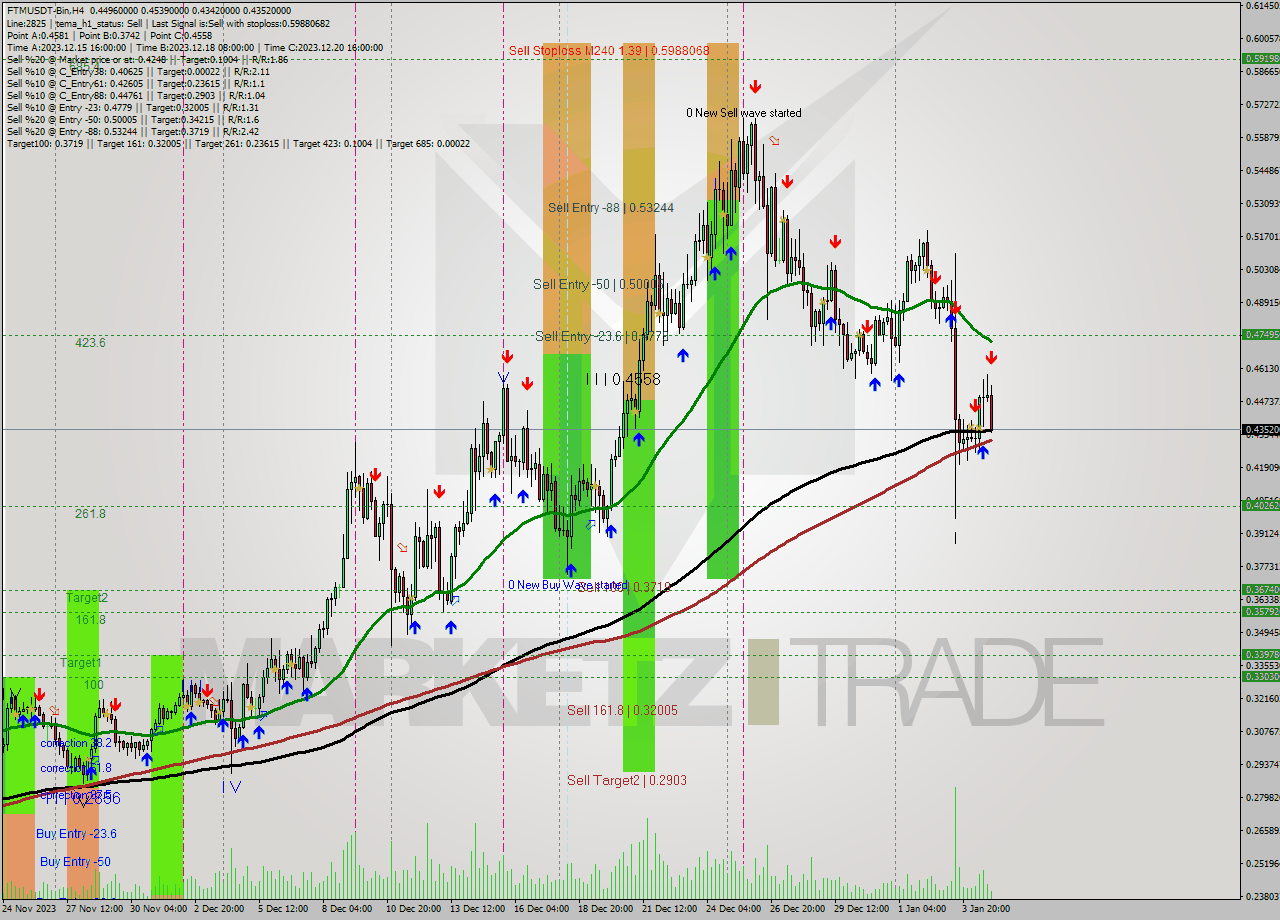1280x920 pixels.
Task: Click the green 0.36740 price level tag
Action: click(x=1260, y=589)
